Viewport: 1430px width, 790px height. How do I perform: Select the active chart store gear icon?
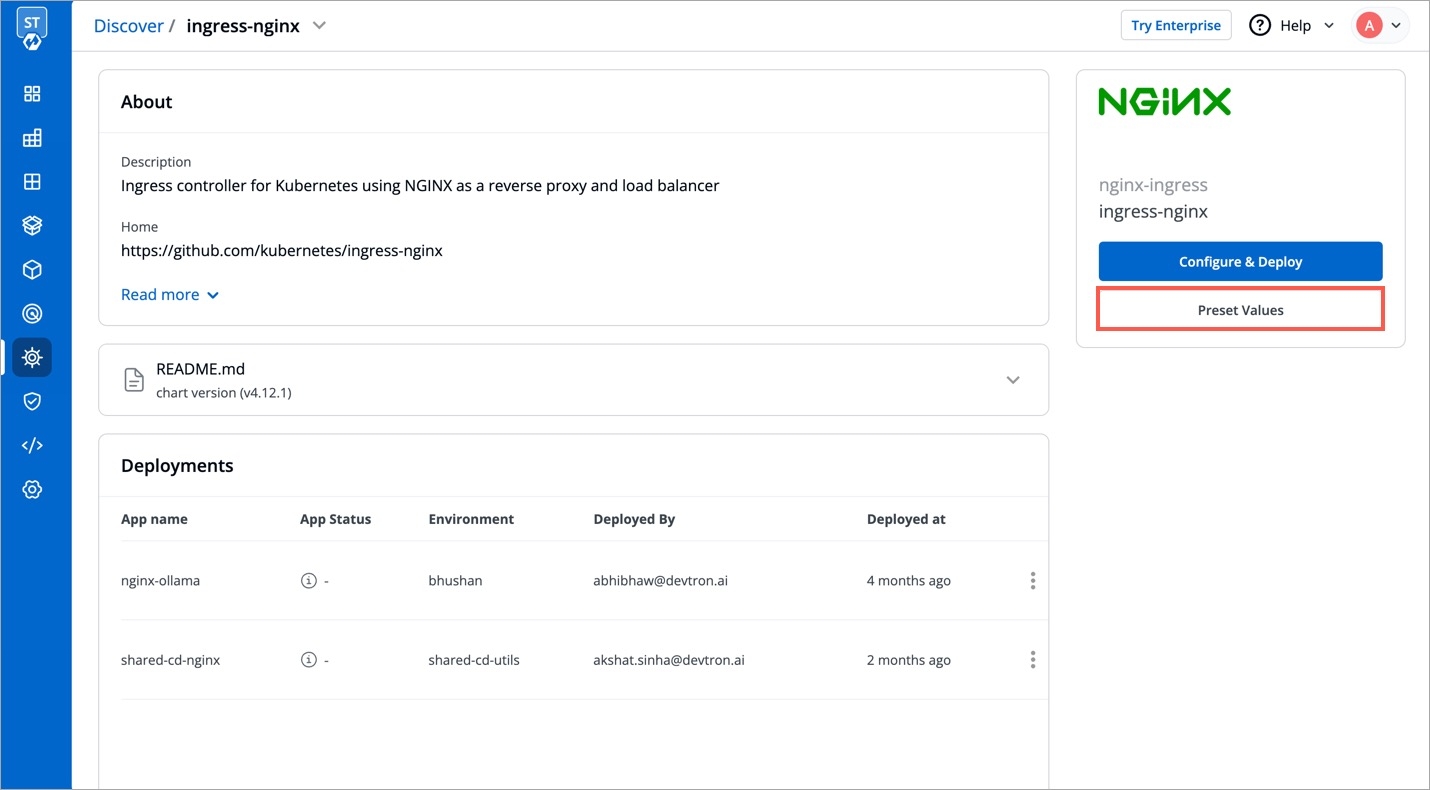(32, 357)
